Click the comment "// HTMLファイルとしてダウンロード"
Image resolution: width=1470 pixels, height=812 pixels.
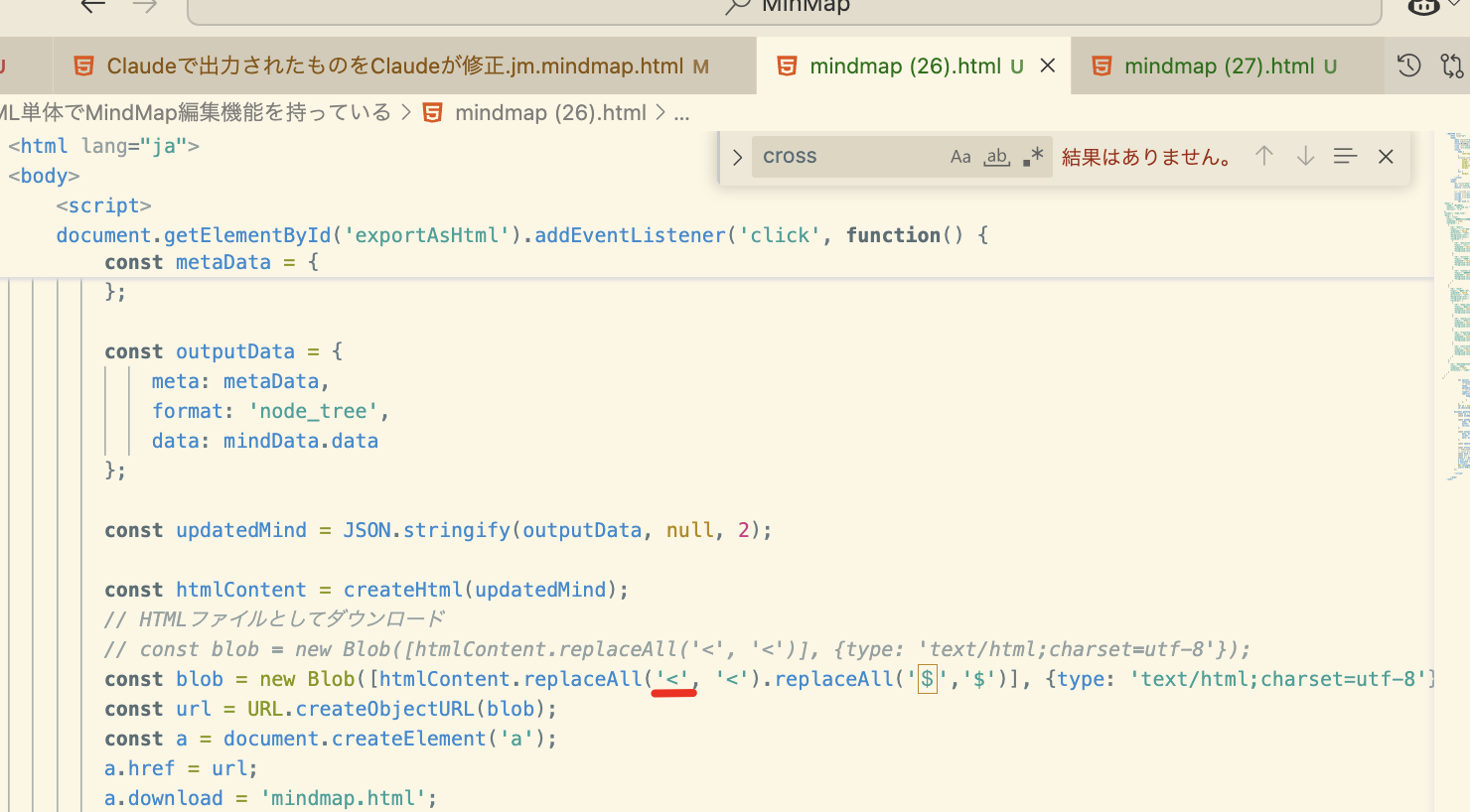(274, 619)
